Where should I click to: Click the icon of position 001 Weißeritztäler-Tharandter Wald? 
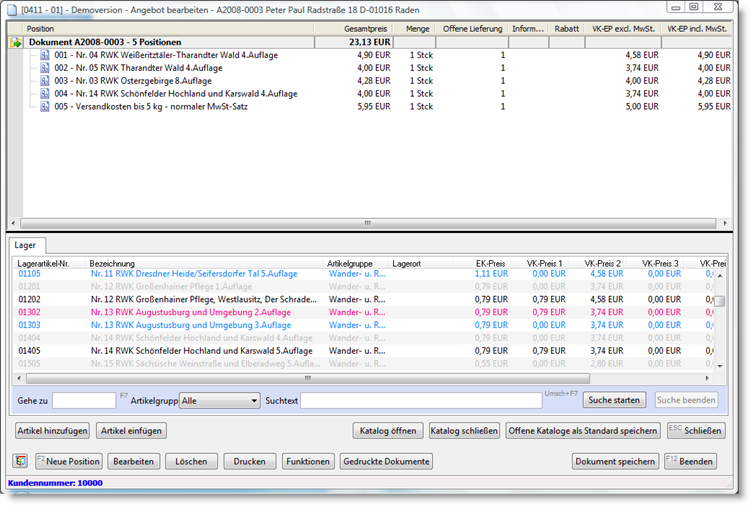click(x=45, y=55)
